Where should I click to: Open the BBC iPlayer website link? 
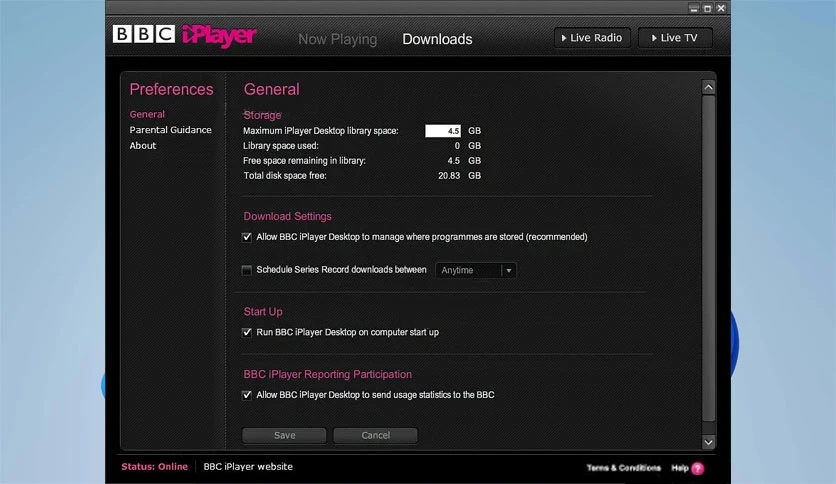pyautogui.click(x=248, y=466)
